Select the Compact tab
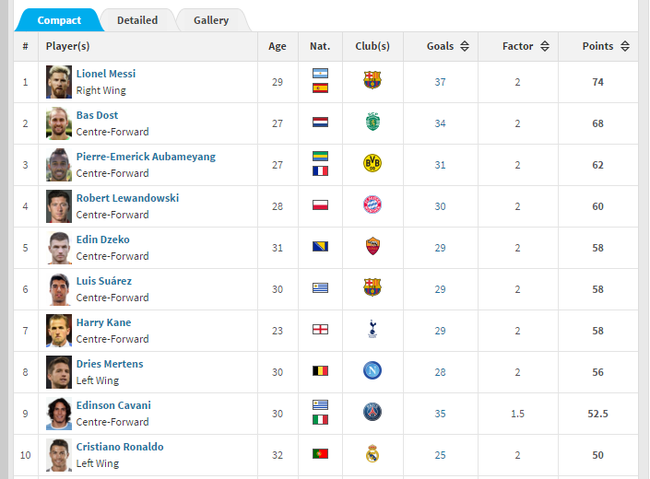 [x=58, y=20]
